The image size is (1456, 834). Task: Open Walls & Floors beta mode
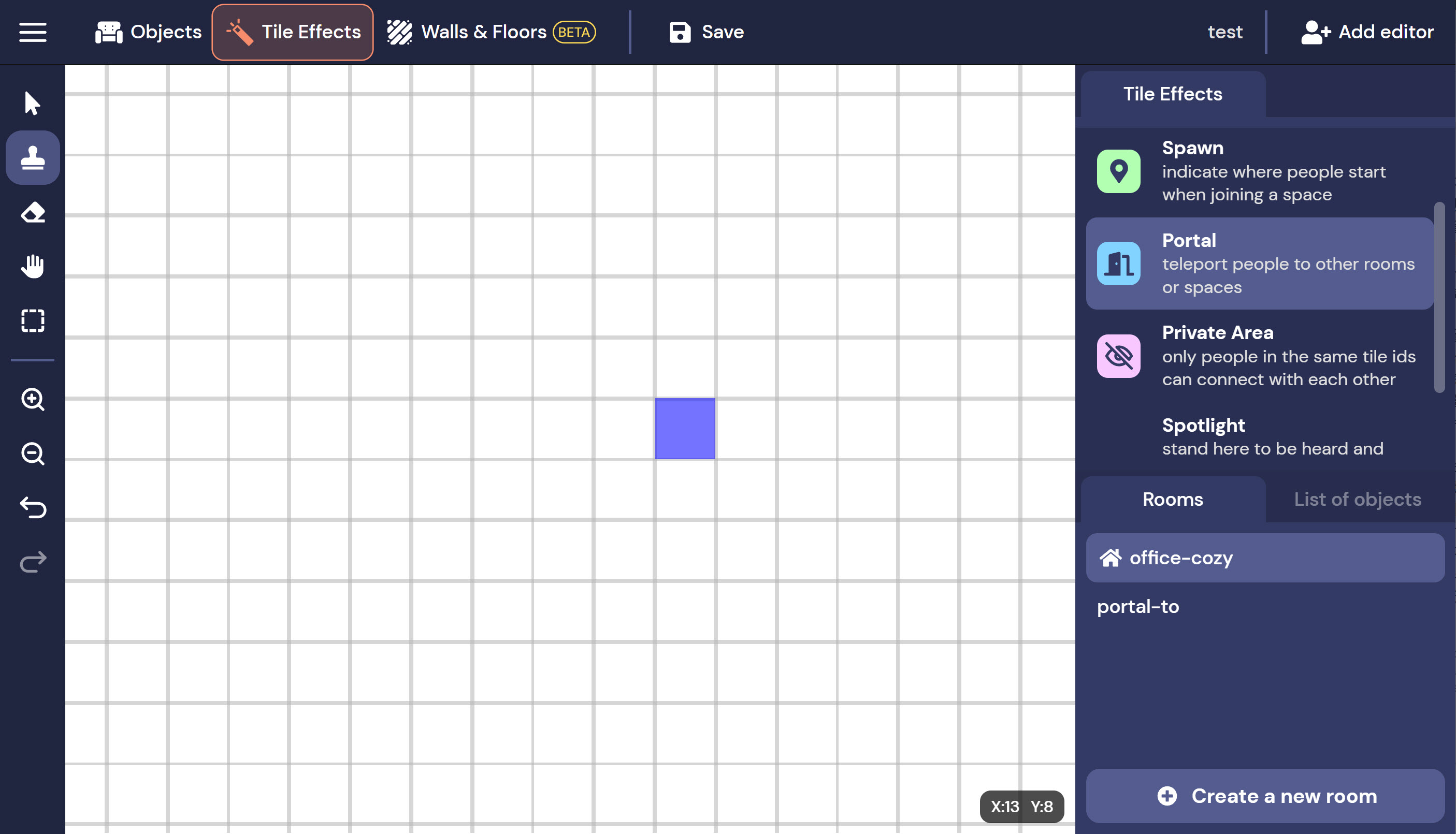(x=491, y=32)
